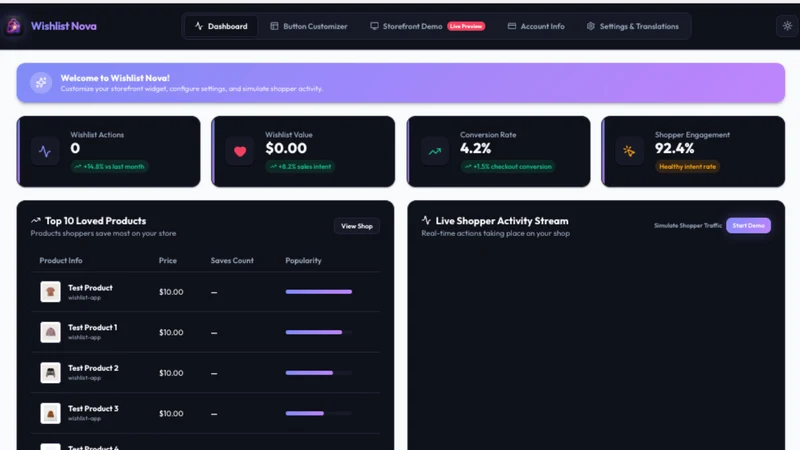Click the Product Info column header
This screenshot has height=450, width=800.
pyautogui.click(x=61, y=260)
